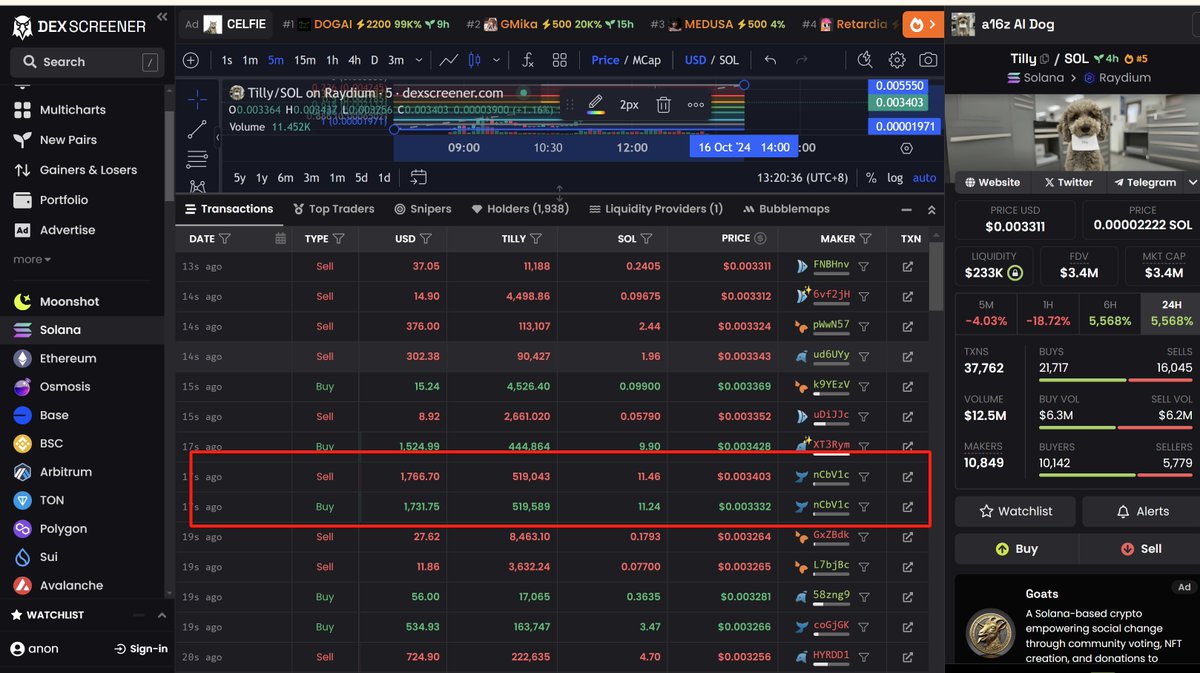The image size is (1200, 673).
Task: Filter transactions by MAKER column
Action: tap(865, 239)
